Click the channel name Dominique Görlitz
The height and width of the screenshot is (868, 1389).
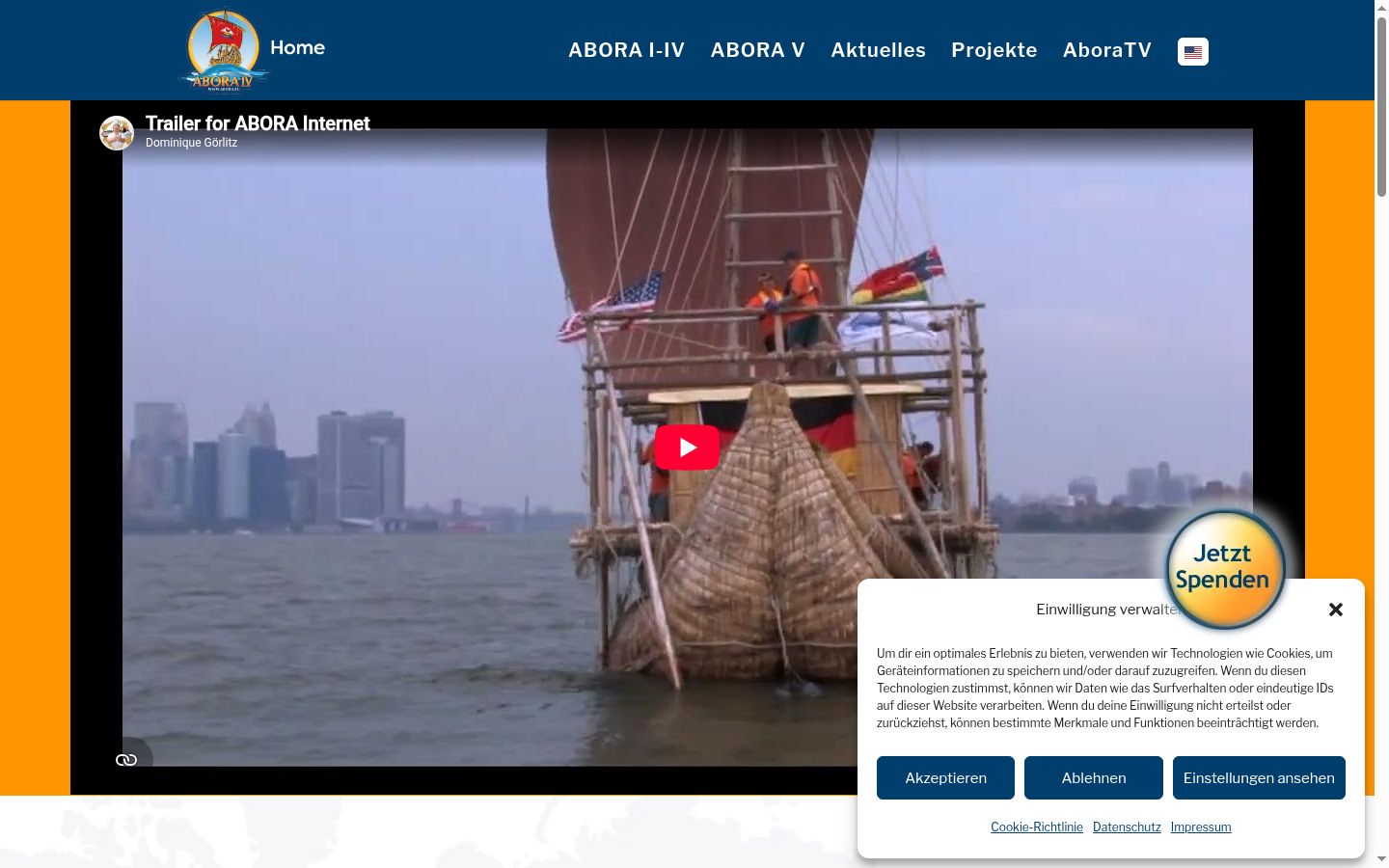[x=191, y=143]
